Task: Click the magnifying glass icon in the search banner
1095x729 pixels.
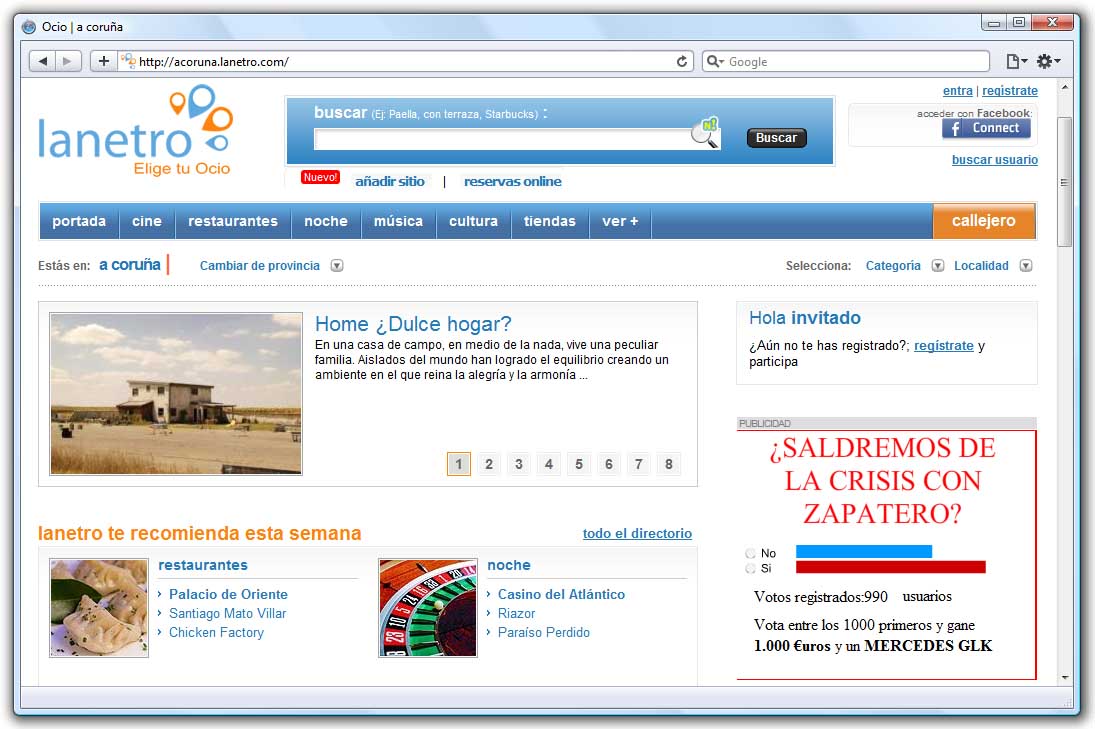Action: [x=705, y=133]
